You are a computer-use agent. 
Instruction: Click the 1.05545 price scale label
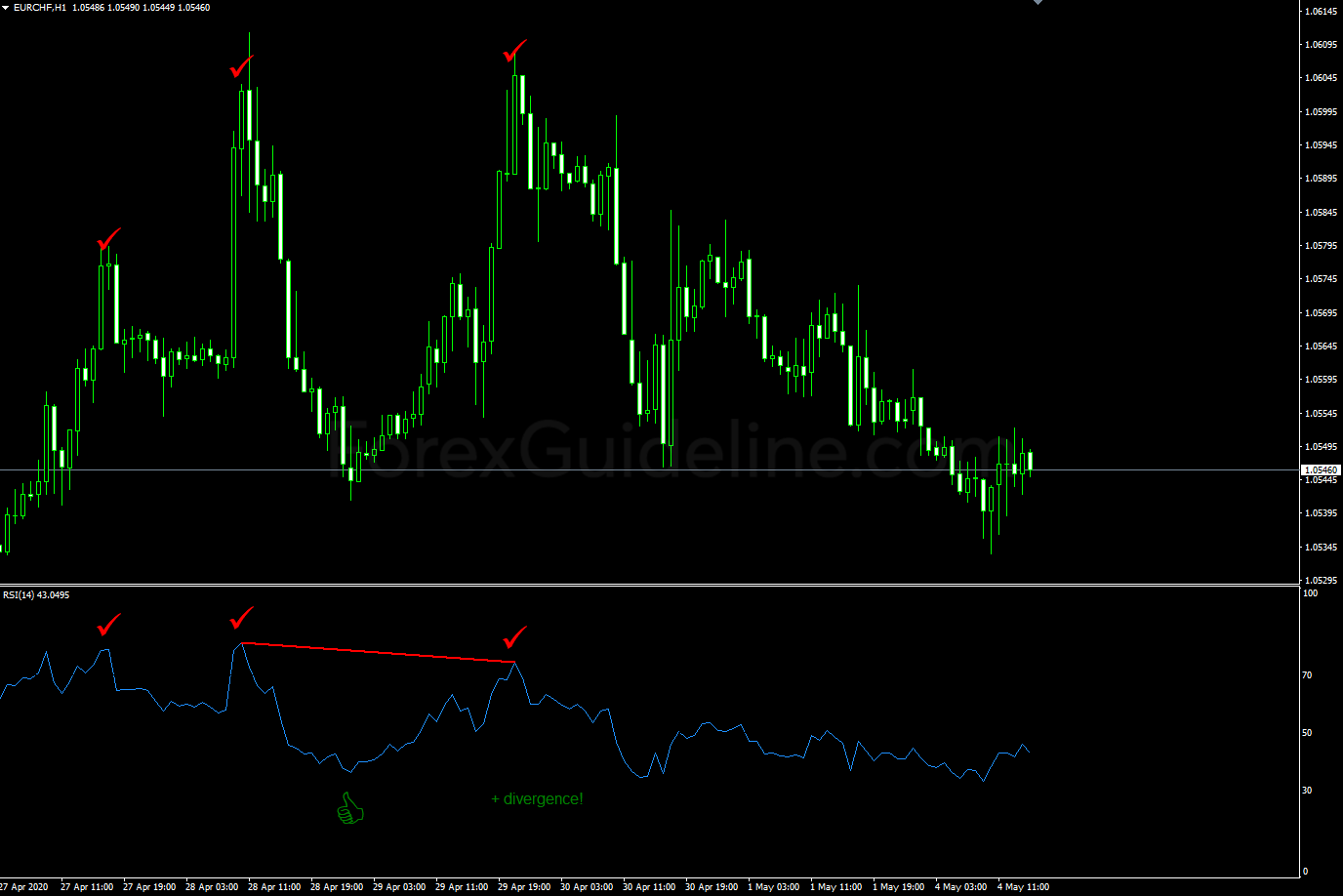pos(1321,414)
